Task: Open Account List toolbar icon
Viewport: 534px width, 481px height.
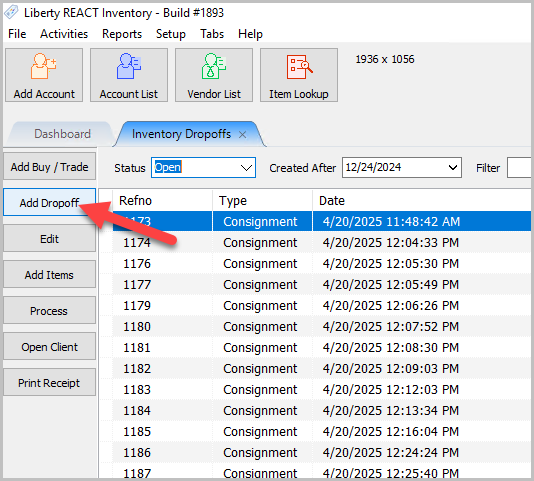Action: click(129, 66)
